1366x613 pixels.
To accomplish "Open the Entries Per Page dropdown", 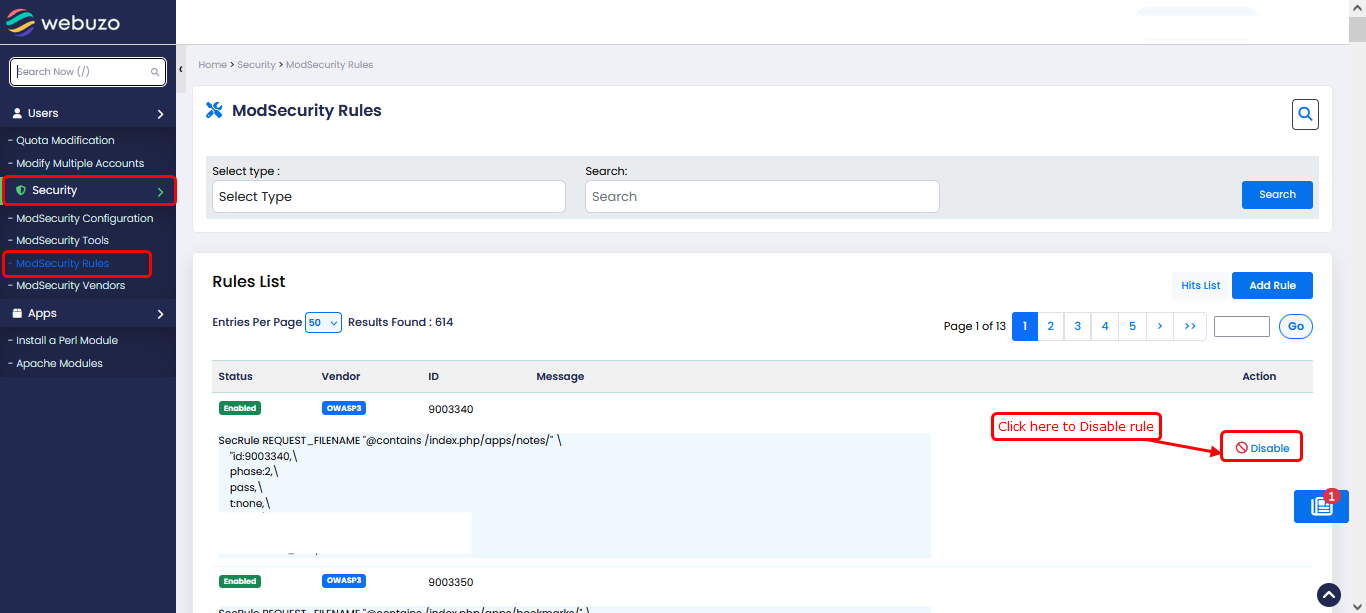I will (x=323, y=323).
